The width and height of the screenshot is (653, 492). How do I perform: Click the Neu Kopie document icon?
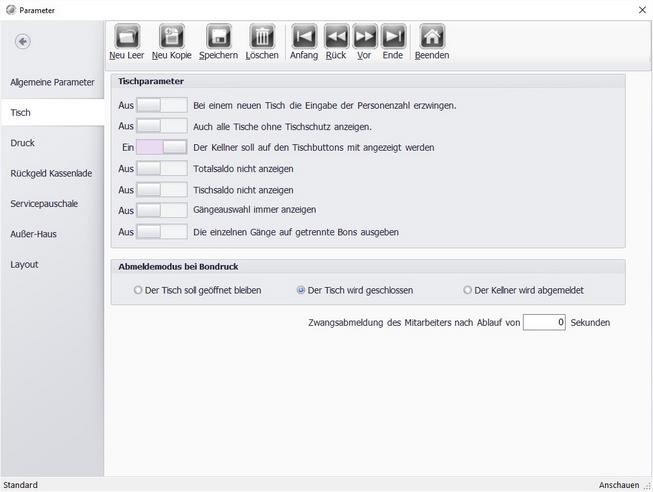(172, 36)
